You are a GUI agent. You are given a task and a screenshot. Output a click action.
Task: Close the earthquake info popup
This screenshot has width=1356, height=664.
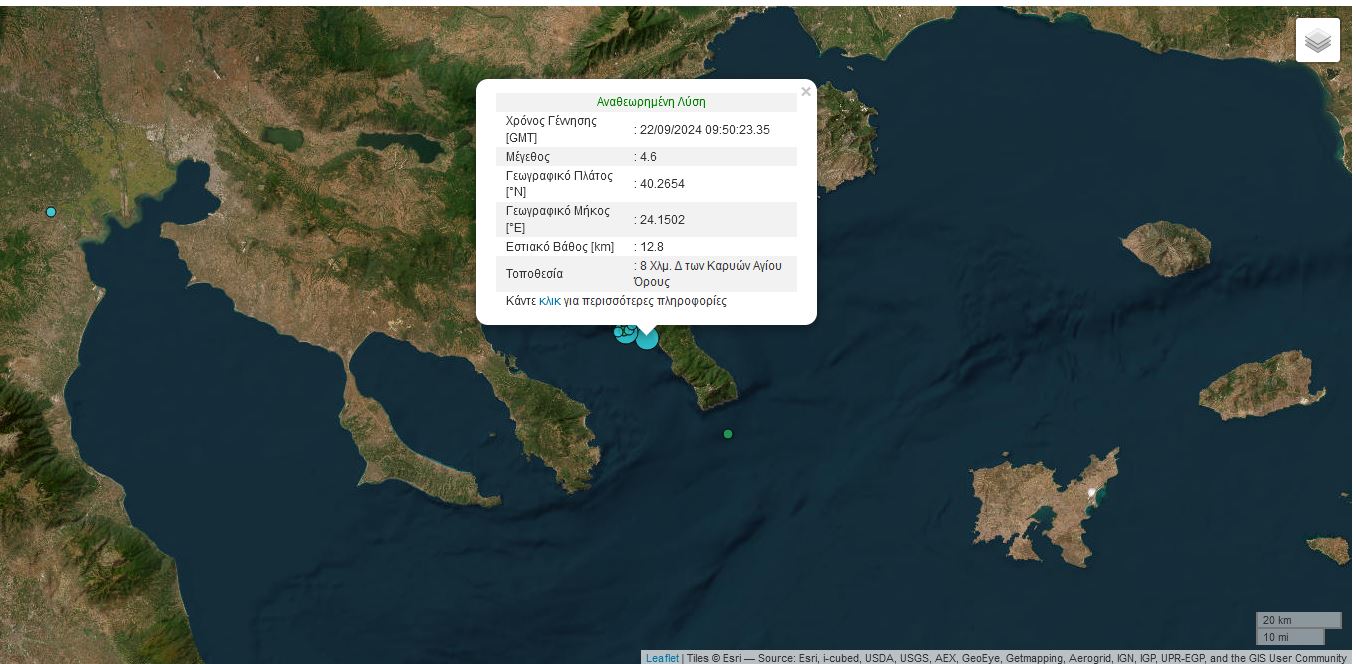pos(805,92)
